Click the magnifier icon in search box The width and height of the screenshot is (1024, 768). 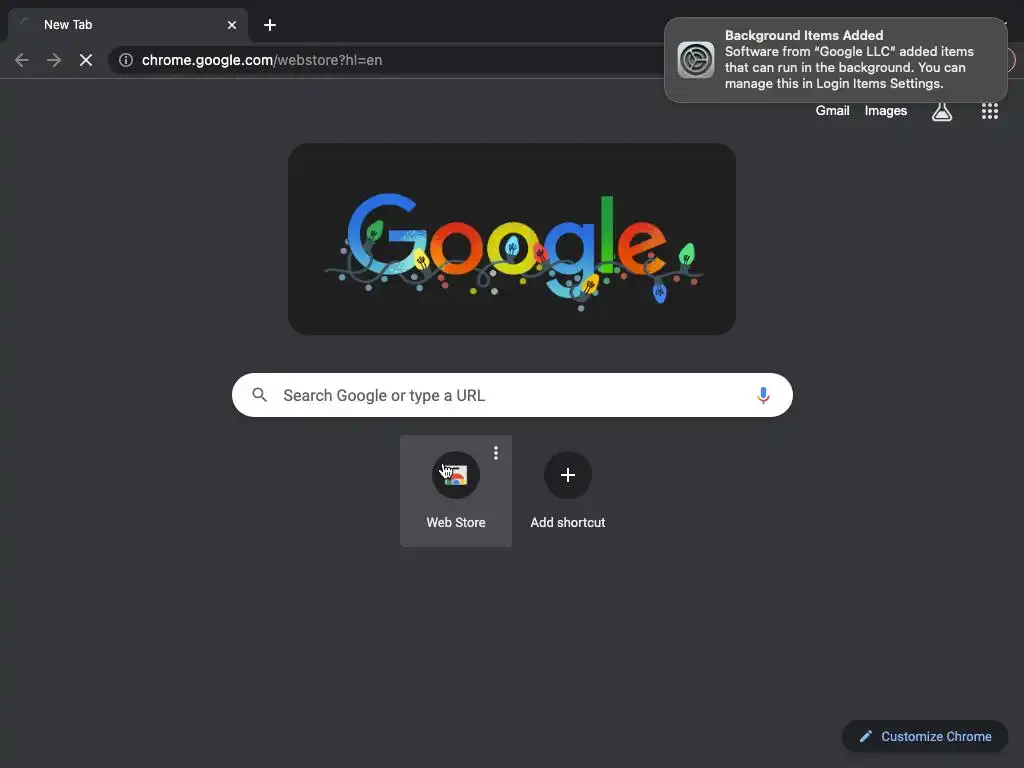click(259, 395)
